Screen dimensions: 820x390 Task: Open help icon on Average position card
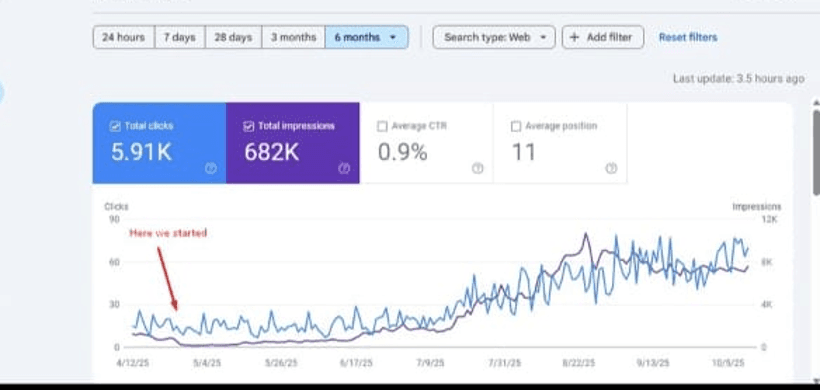click(x=611, y=168)
